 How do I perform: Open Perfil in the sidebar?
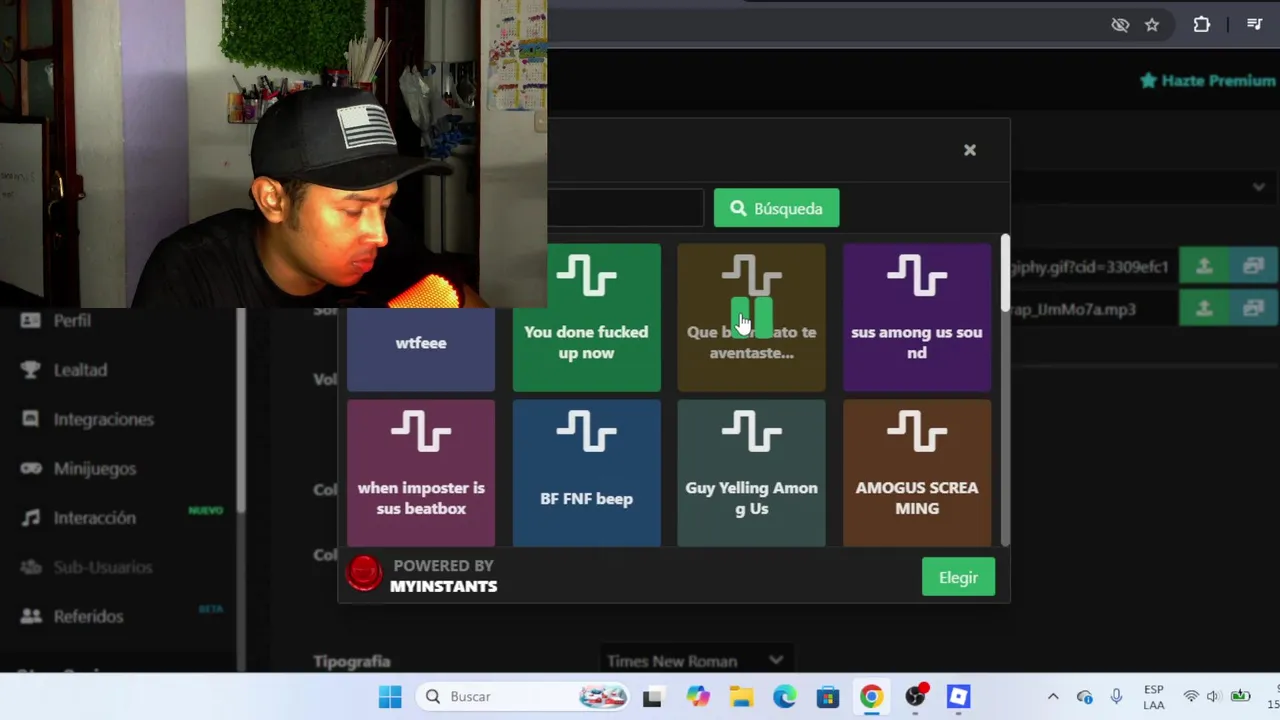(x=72, y=320)
